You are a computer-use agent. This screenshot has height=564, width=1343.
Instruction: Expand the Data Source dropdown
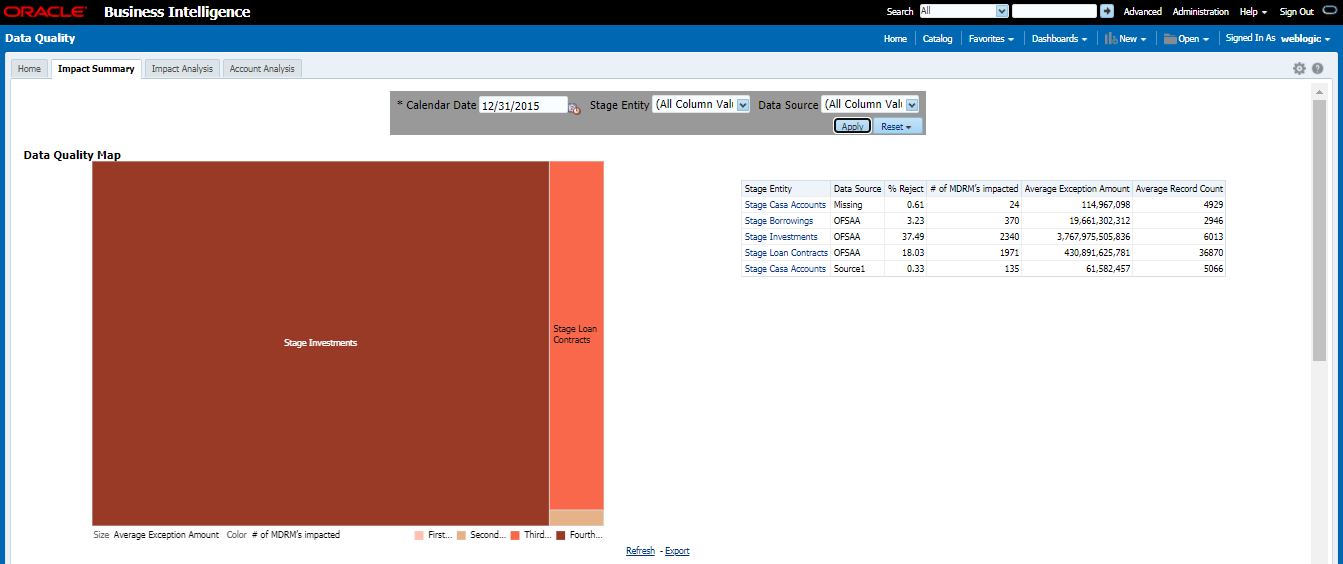(x=912, y=104)
